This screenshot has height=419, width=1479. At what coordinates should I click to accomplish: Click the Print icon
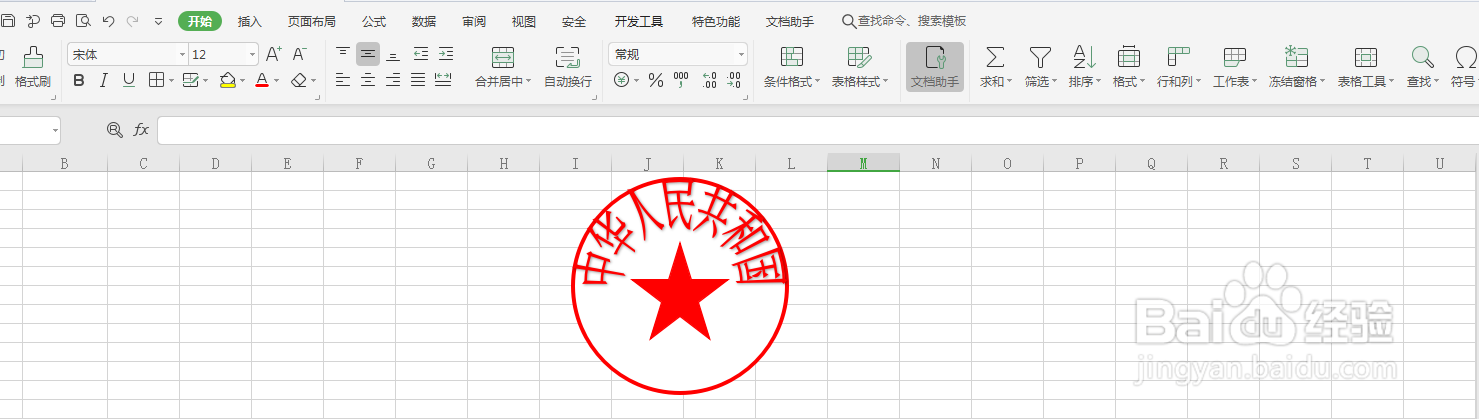(58, 21)
